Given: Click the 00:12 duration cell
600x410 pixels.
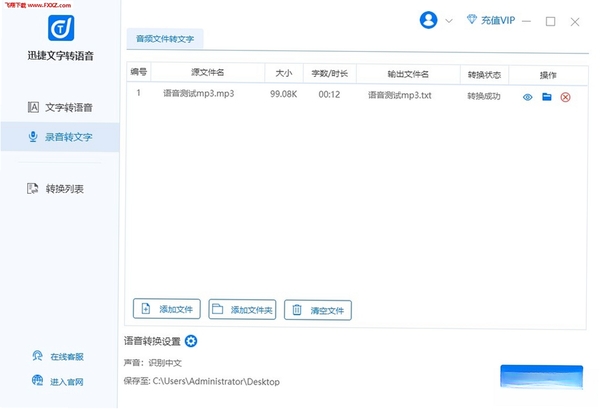Looking at the screenshot, I should coord(329,95).
